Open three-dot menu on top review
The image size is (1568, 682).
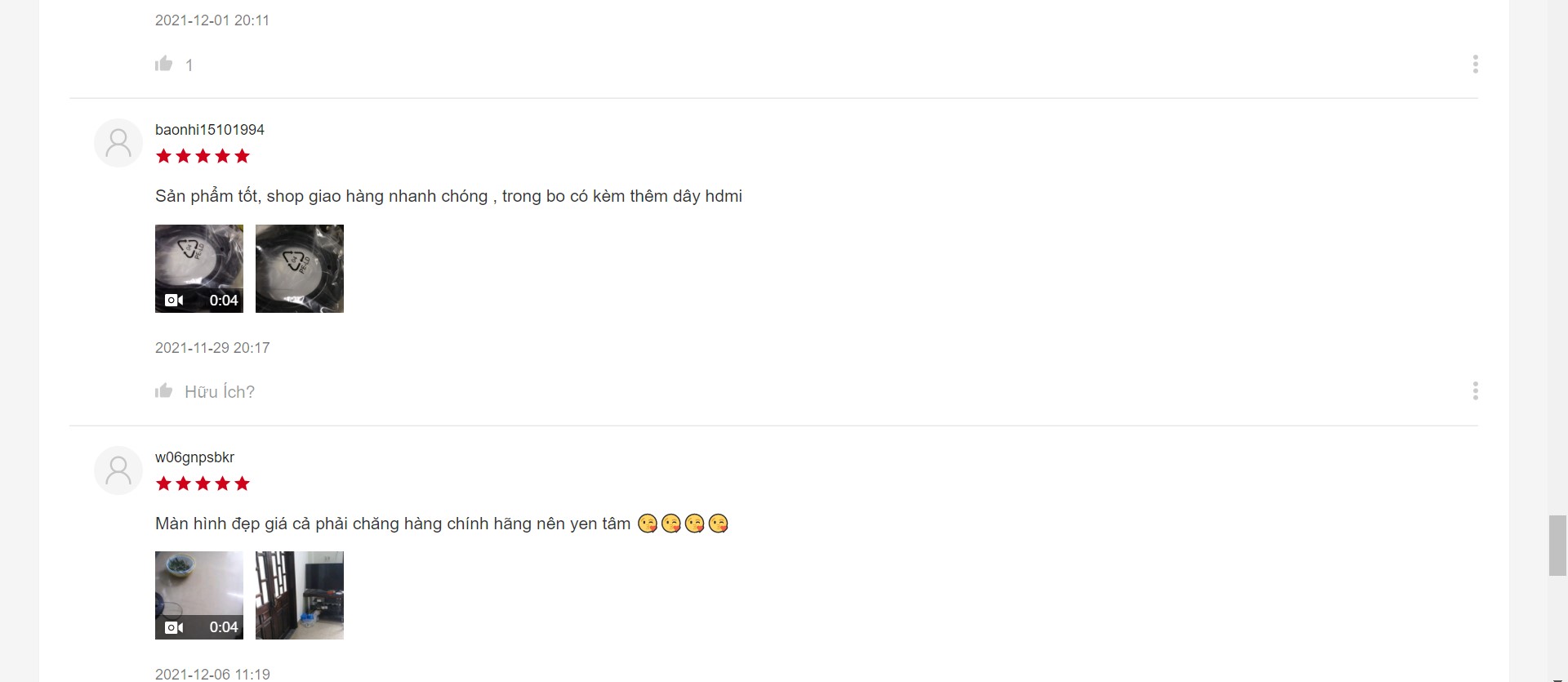pos(1475,65)
